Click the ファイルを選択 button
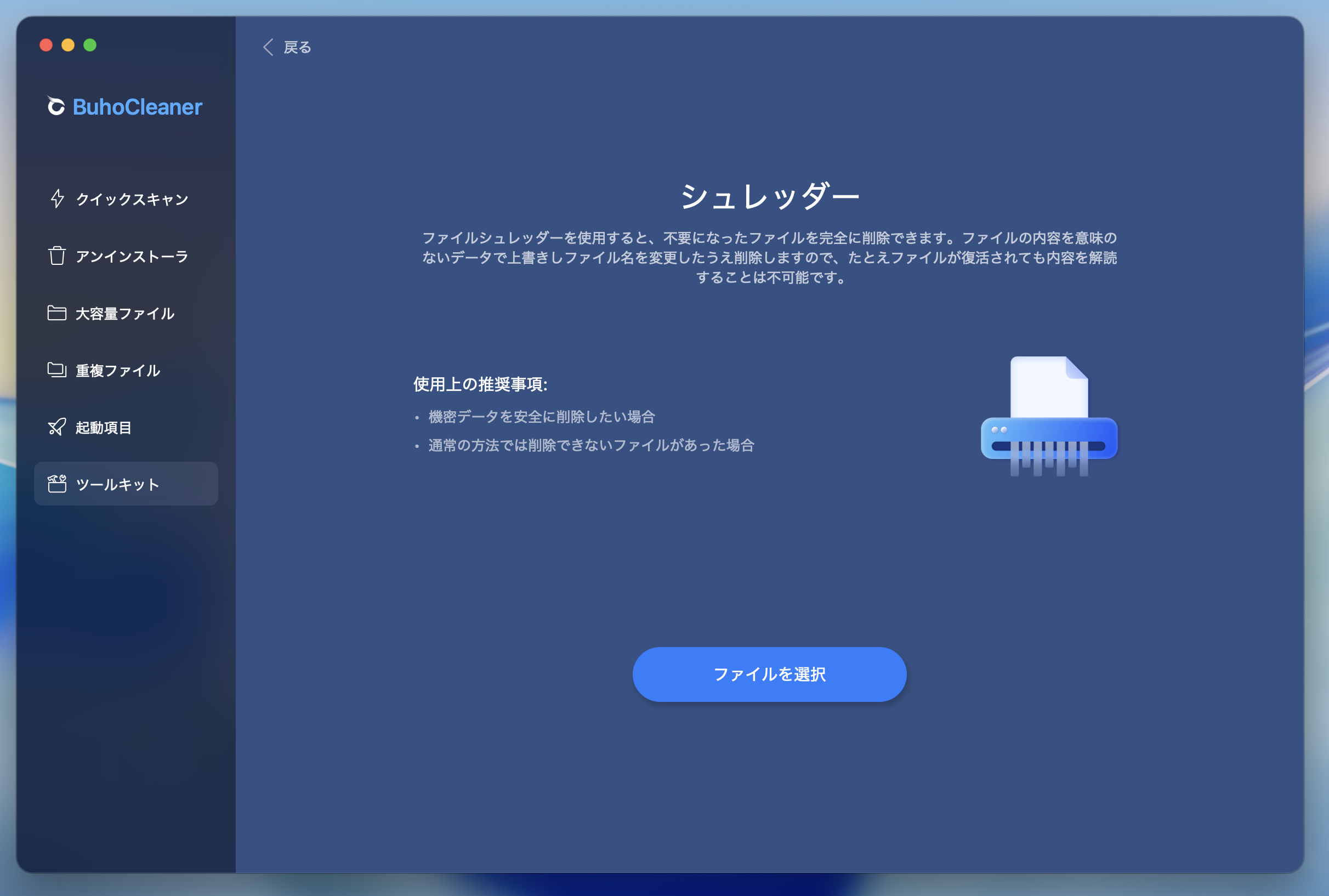 [x=769, y=674]
